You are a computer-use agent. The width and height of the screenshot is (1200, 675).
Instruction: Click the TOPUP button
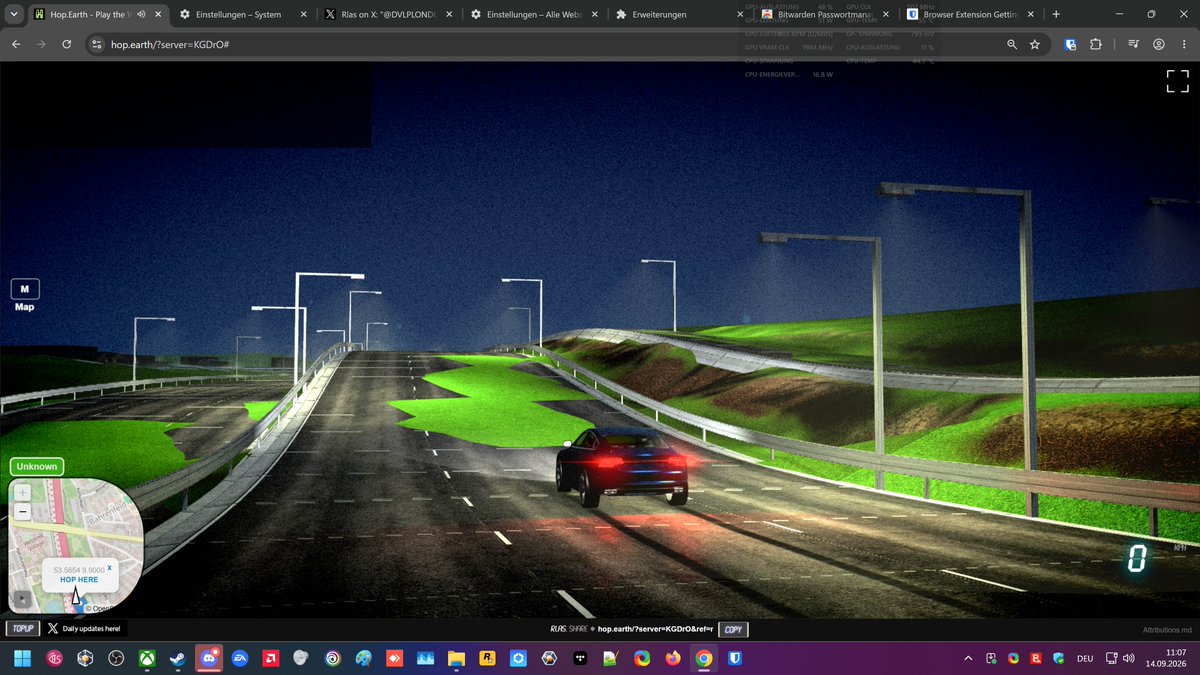[x=22, y=629]
